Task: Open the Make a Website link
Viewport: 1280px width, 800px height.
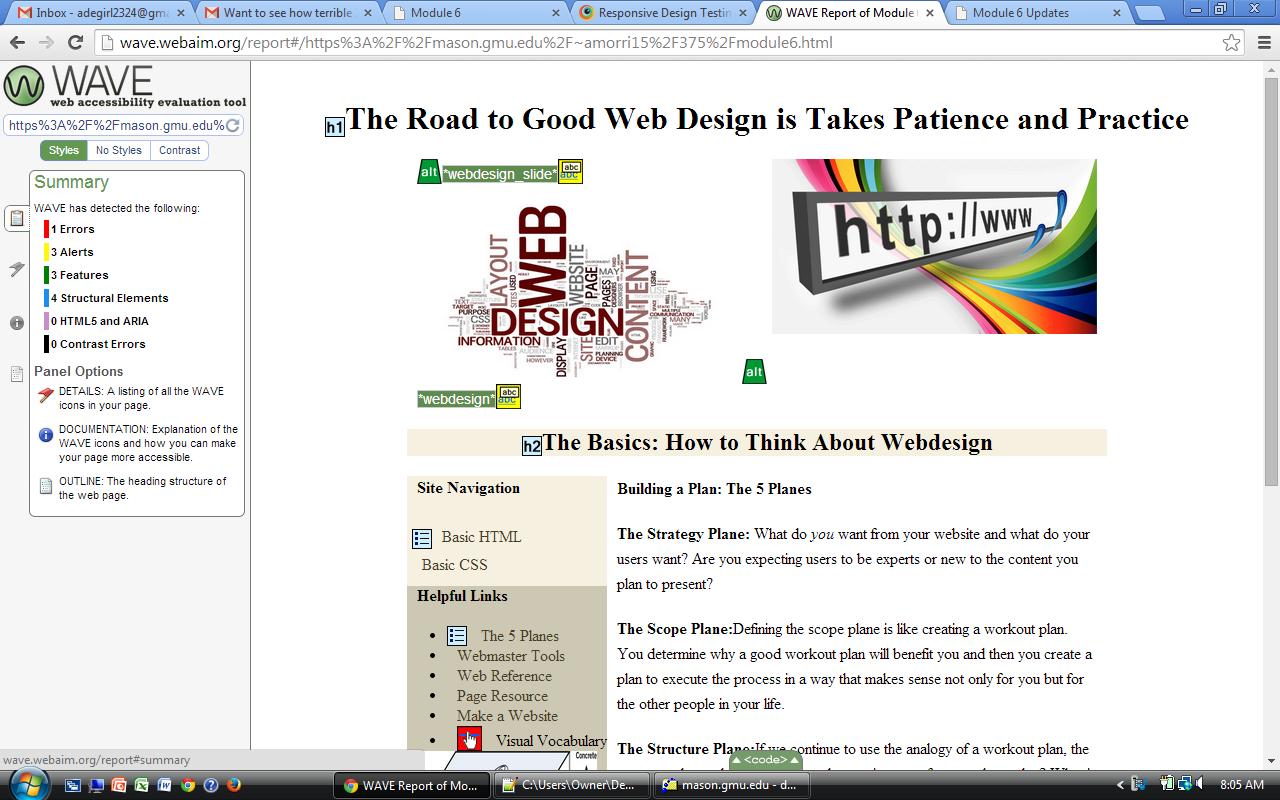Action: (507, 716)
